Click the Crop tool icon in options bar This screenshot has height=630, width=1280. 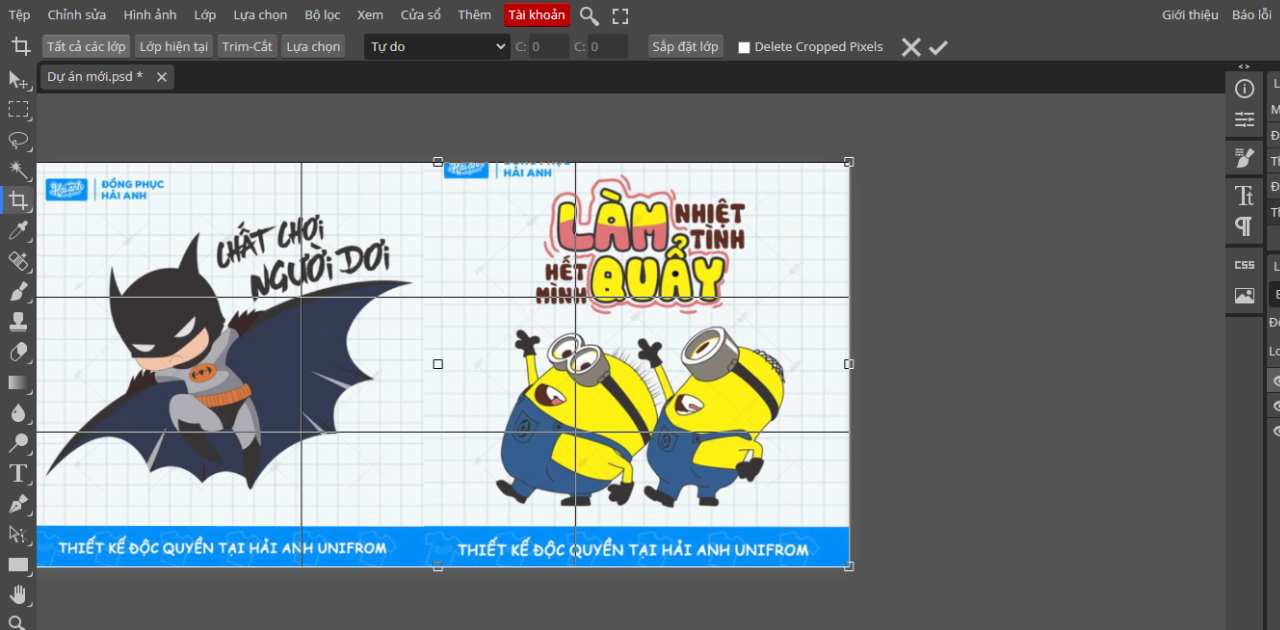point(20,46)
